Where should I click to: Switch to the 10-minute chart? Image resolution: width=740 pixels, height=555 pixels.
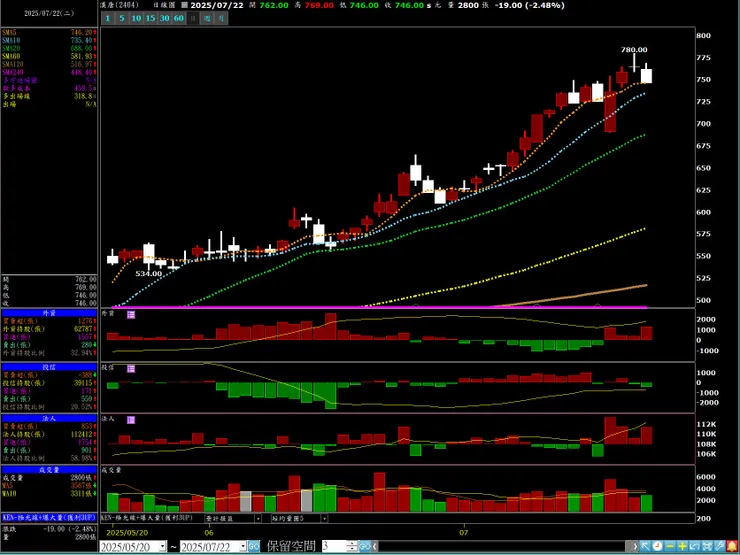(x=136, y=18)
